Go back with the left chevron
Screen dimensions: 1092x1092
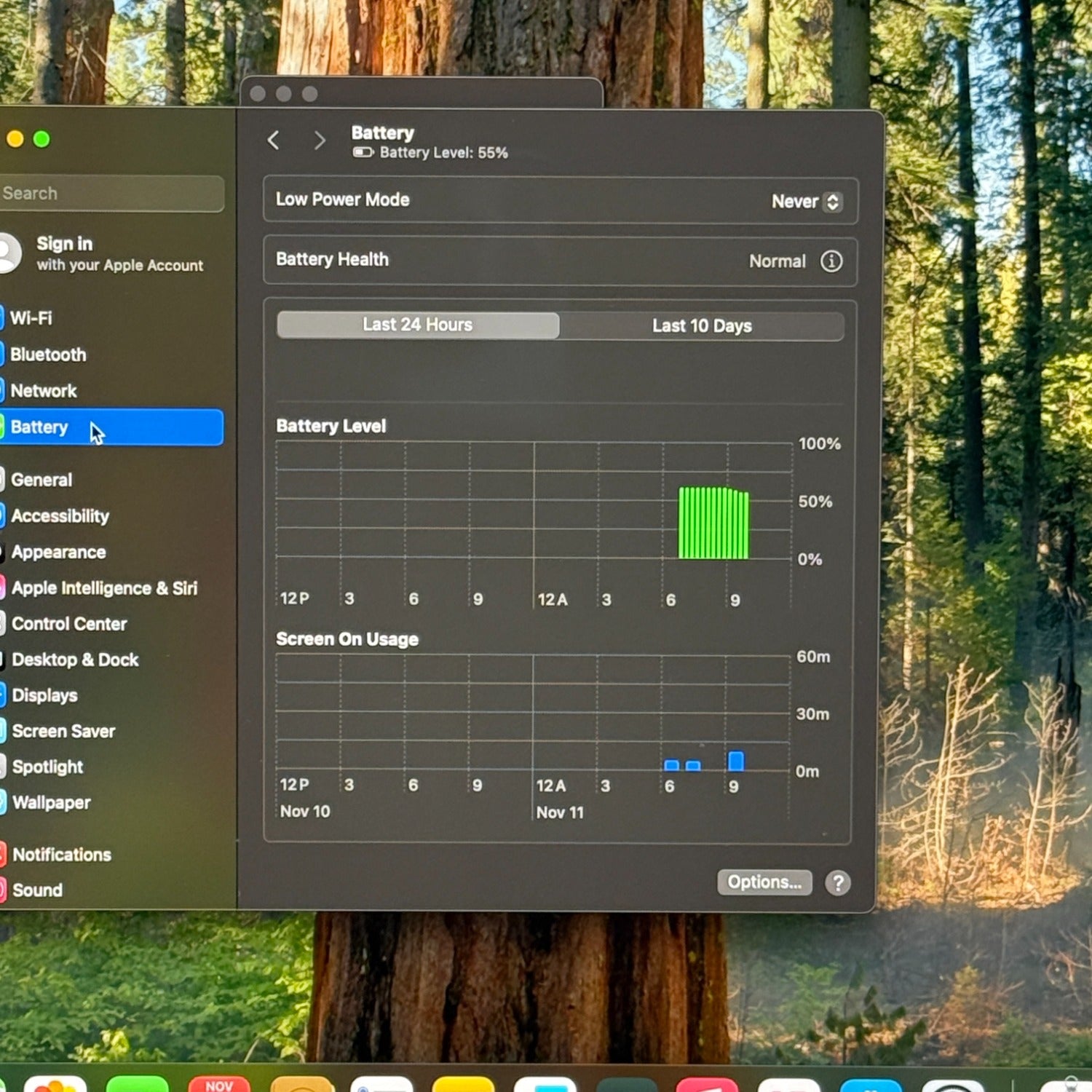[274, 140]
